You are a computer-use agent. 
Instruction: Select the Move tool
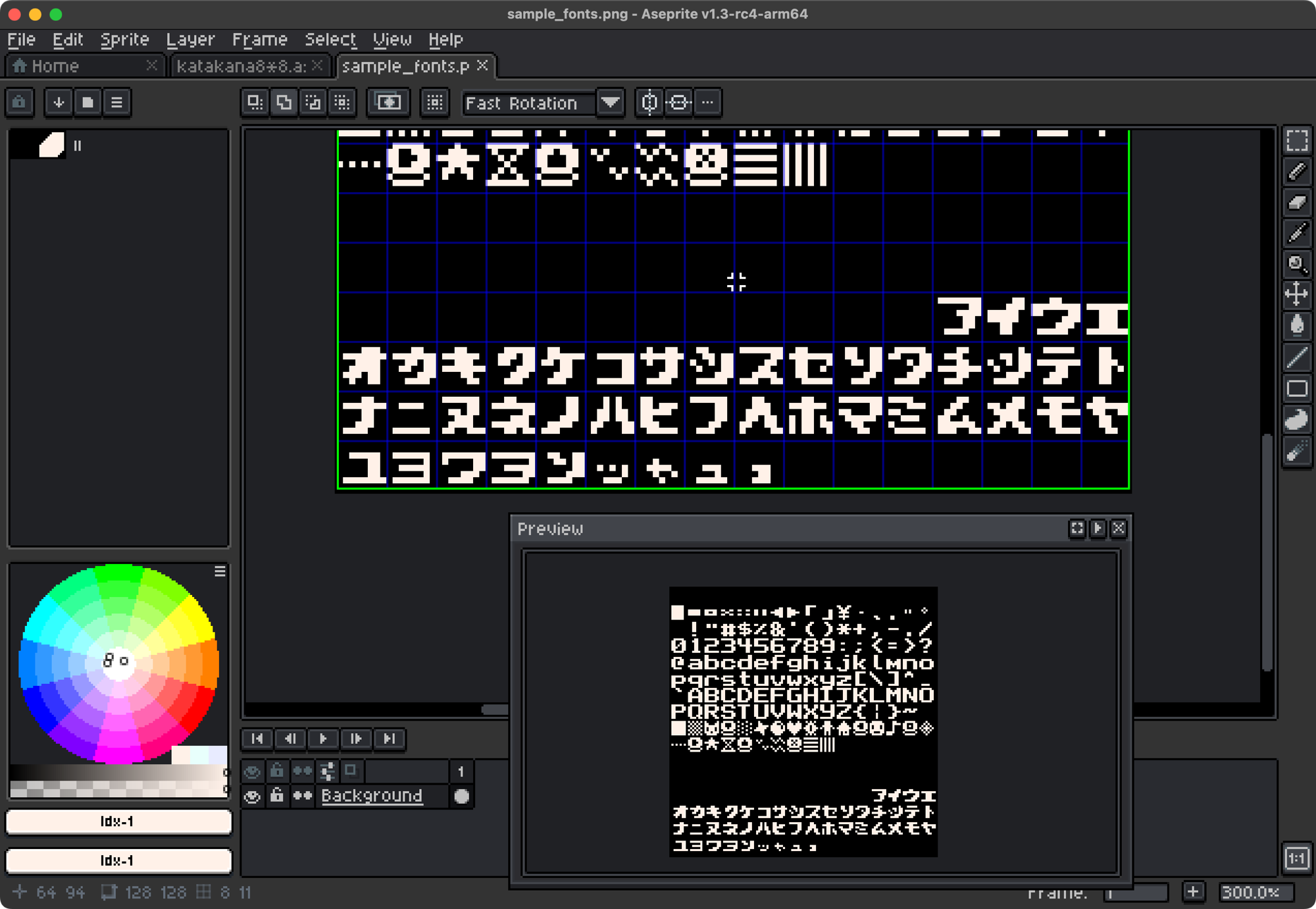click(1296, 294)
